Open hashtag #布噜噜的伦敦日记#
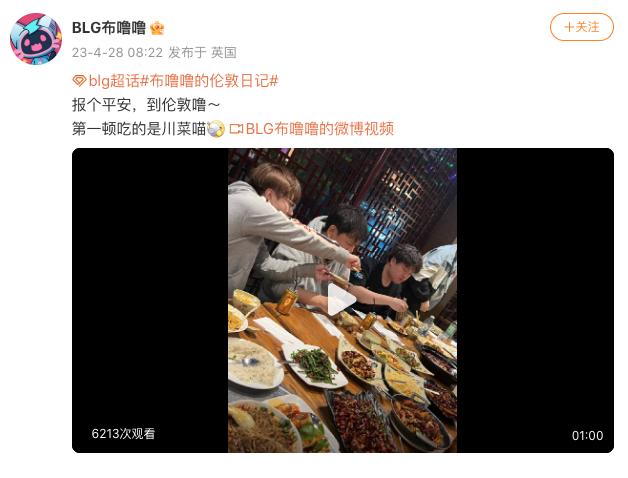 coord(209,81)
